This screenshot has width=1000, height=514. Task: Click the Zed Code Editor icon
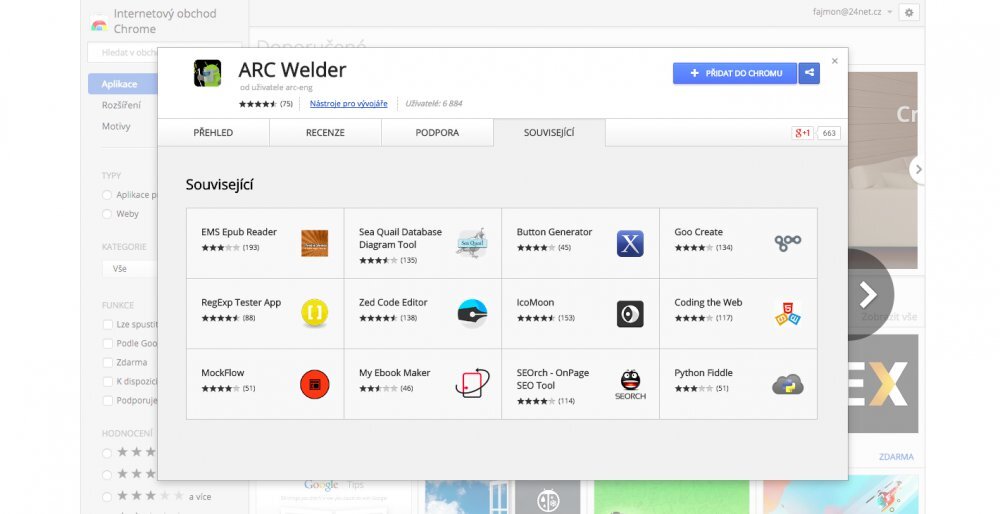[x=471, y=313]
